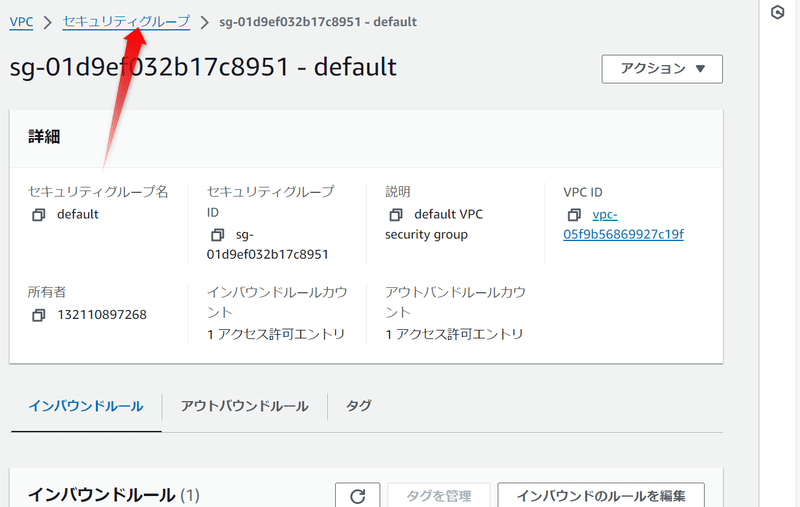
Task: Click the hexagon icon in right sidebar
Action: tap(778, 13)
